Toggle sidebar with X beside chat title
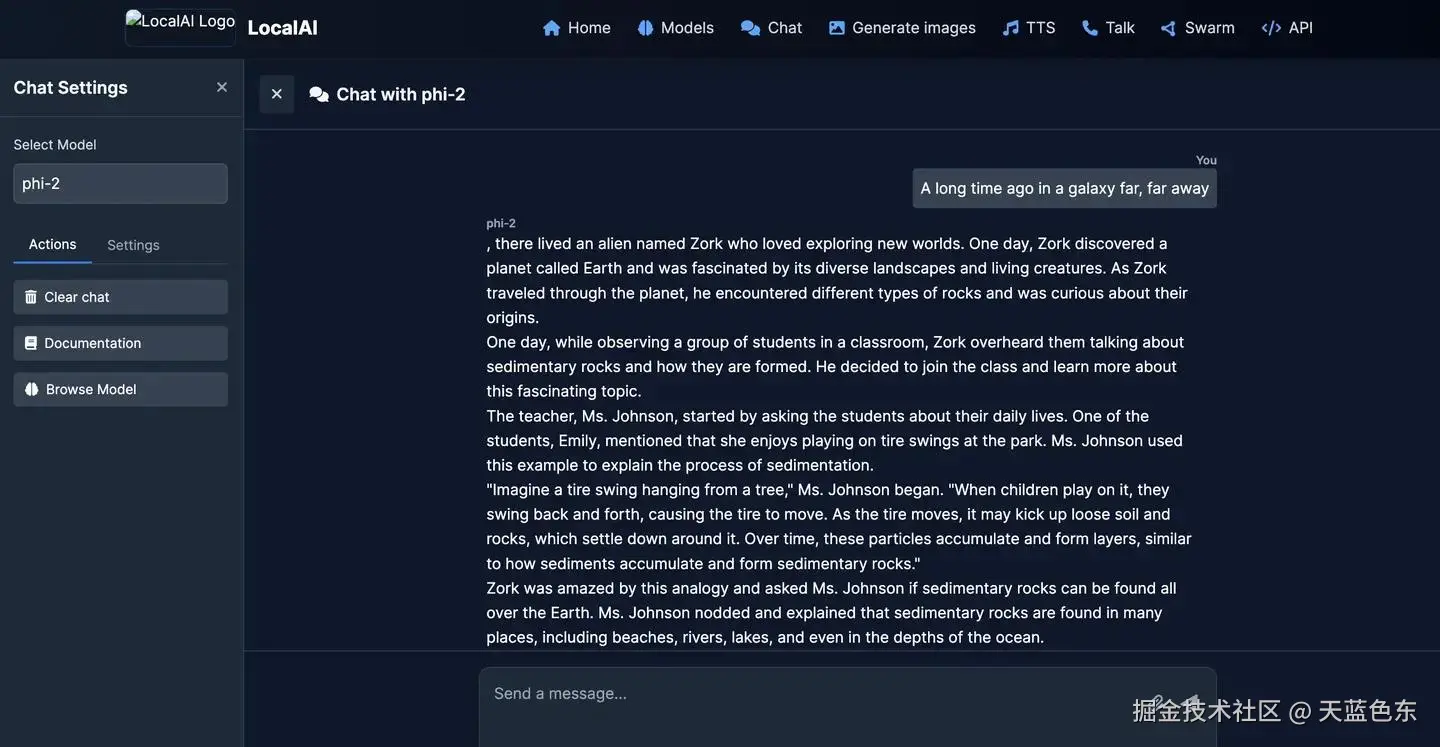The image size is (1440, 747). [277, 94]
